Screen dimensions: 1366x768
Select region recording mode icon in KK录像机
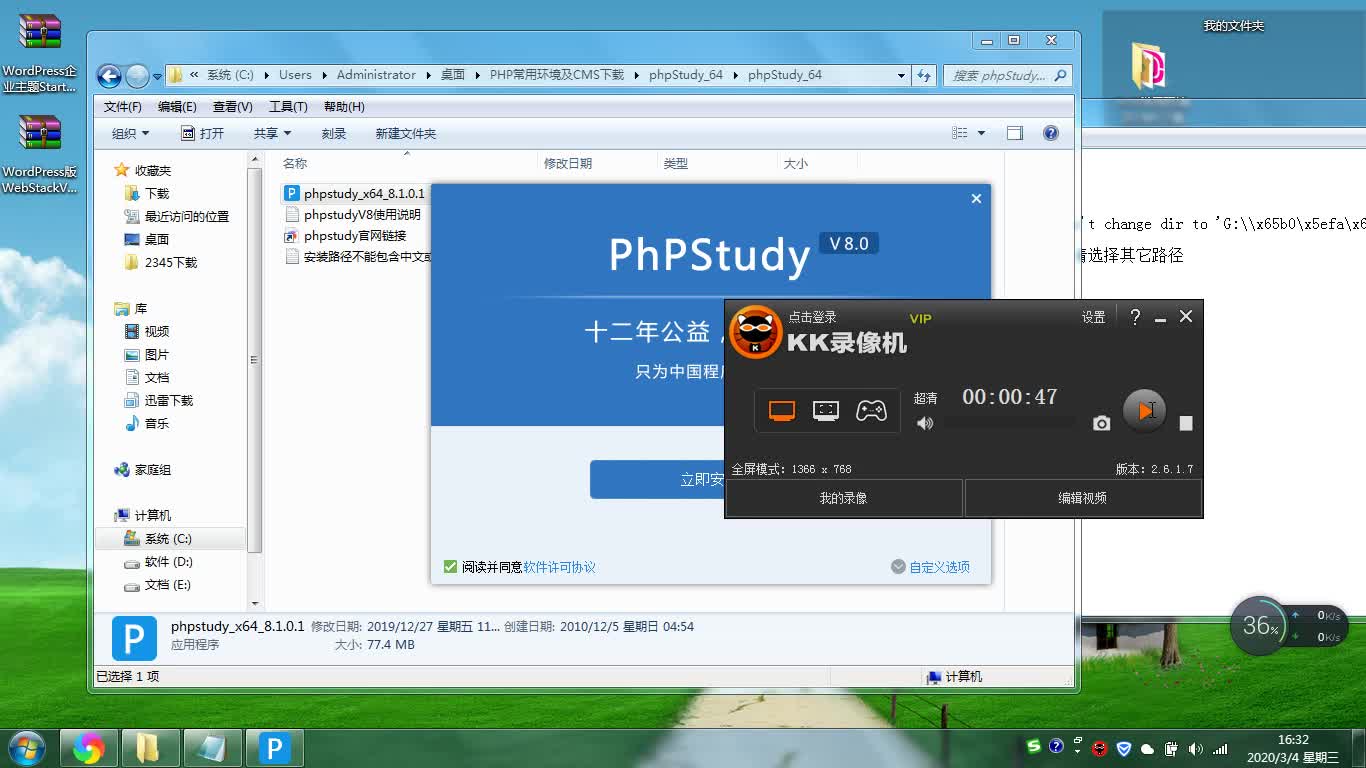click(x=826, y=411)
